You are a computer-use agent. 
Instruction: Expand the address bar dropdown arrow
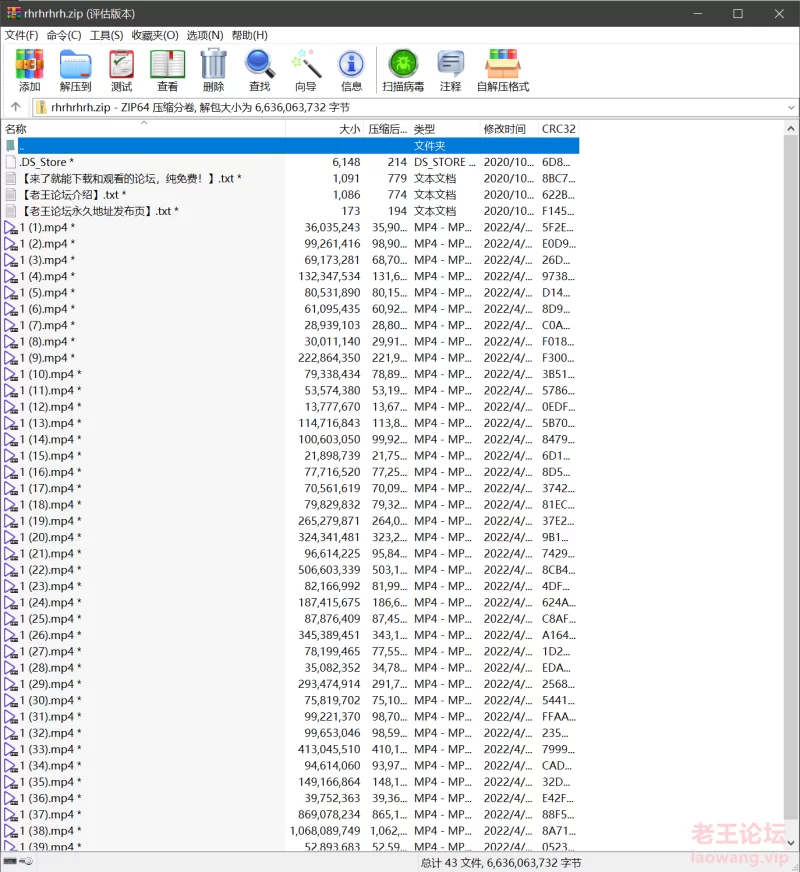(x=791, y=107)
